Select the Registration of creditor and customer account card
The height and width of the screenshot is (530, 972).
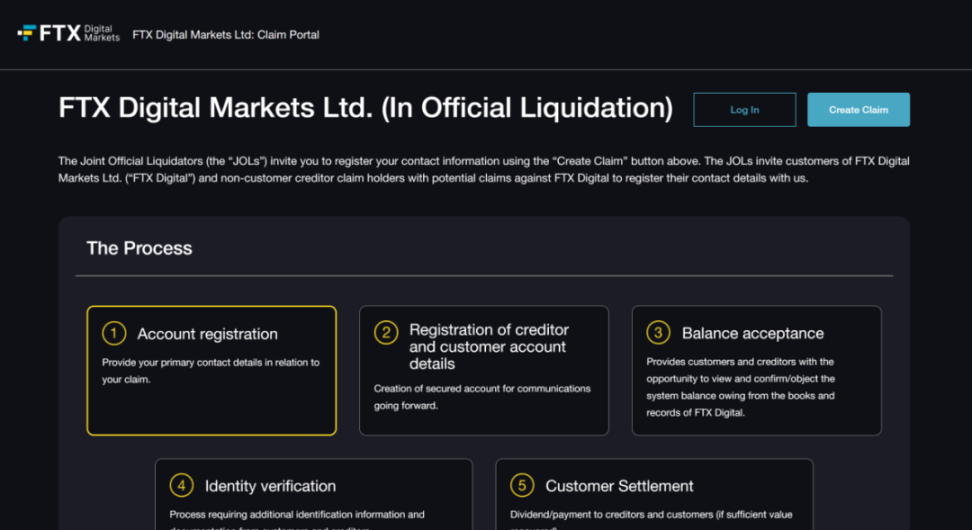[x=483, y=371]
